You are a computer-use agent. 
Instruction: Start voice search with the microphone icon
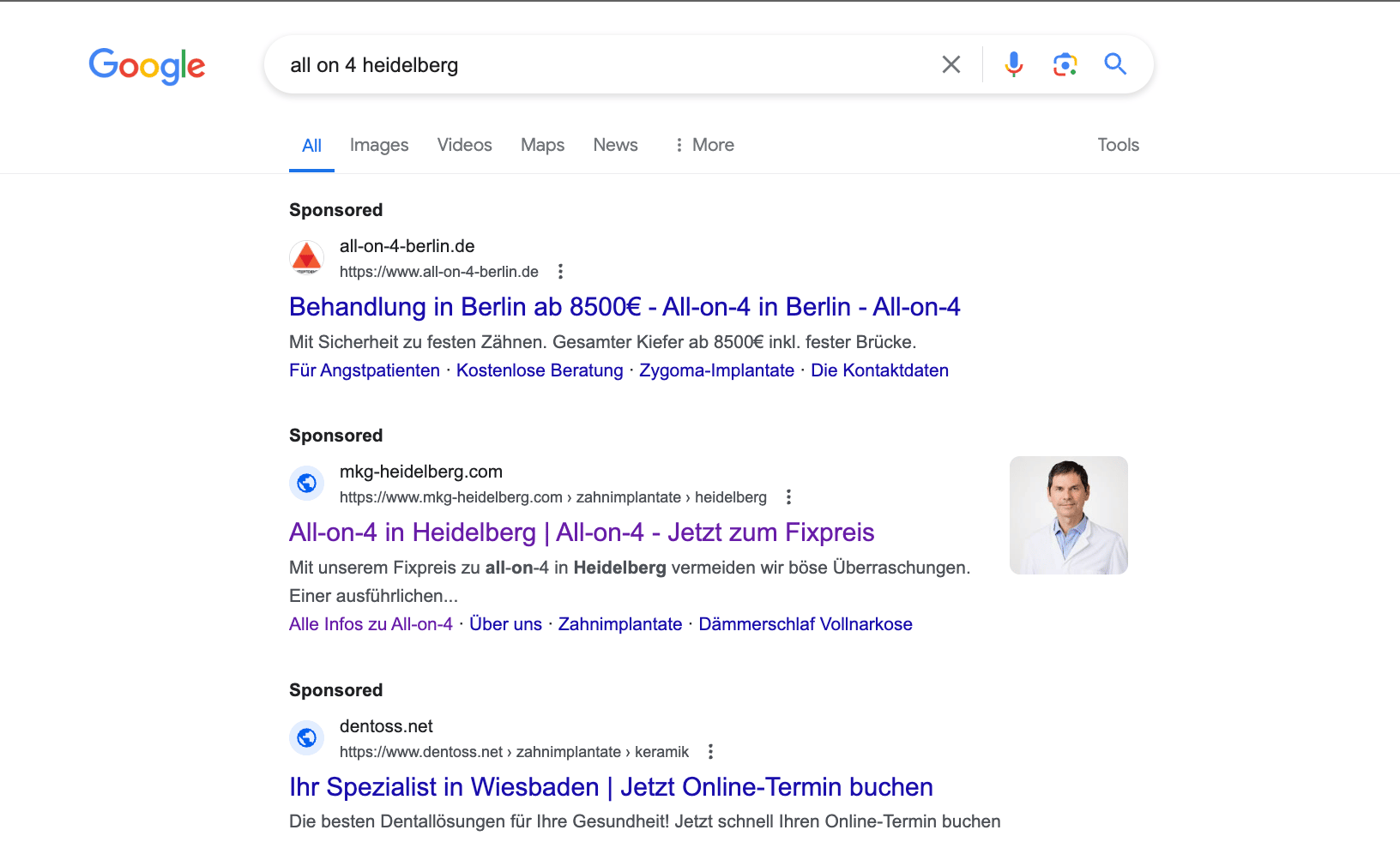pyautogui.click(x=1013, y=64)
